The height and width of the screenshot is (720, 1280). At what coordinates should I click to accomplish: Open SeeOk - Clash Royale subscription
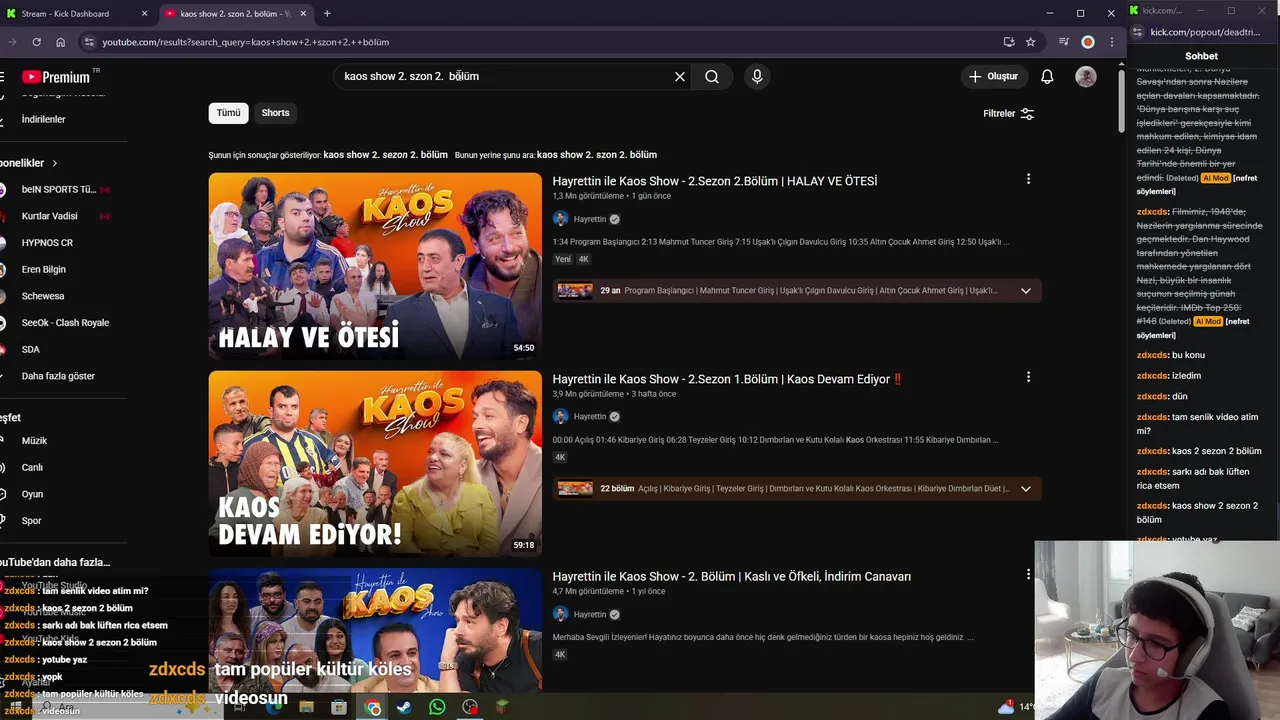[x=65, y=323]
